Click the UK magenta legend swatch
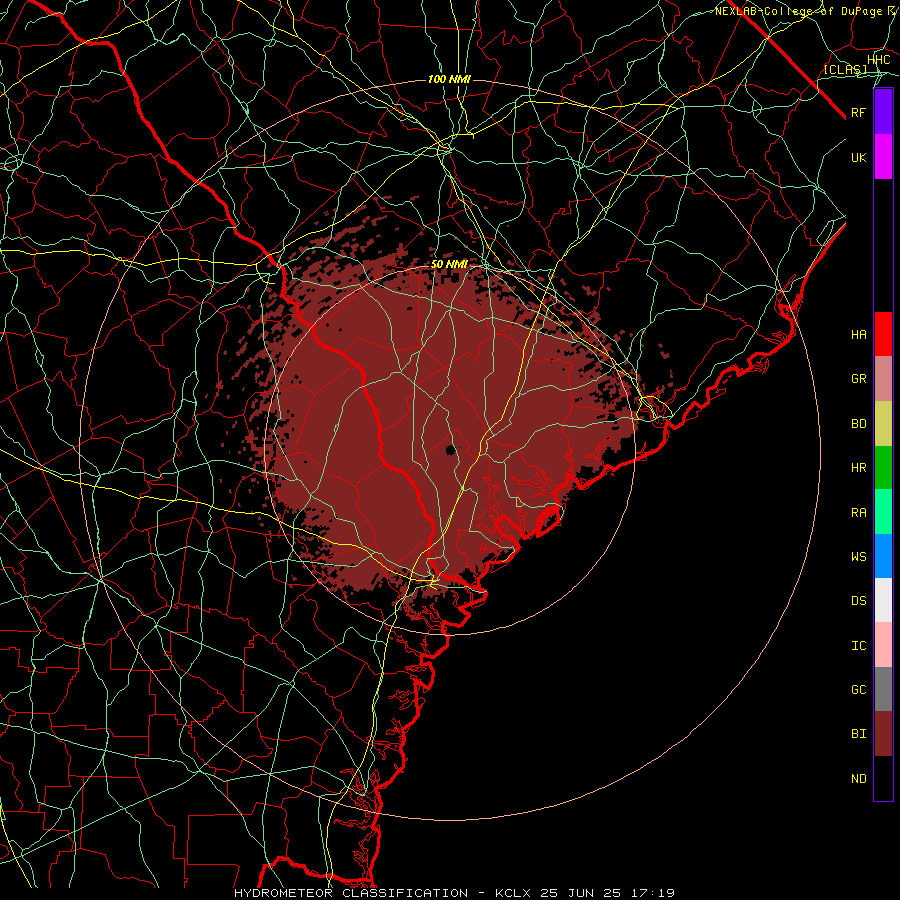Image resolution: width=900 pixels, height=900 pixels. point(883,157)
